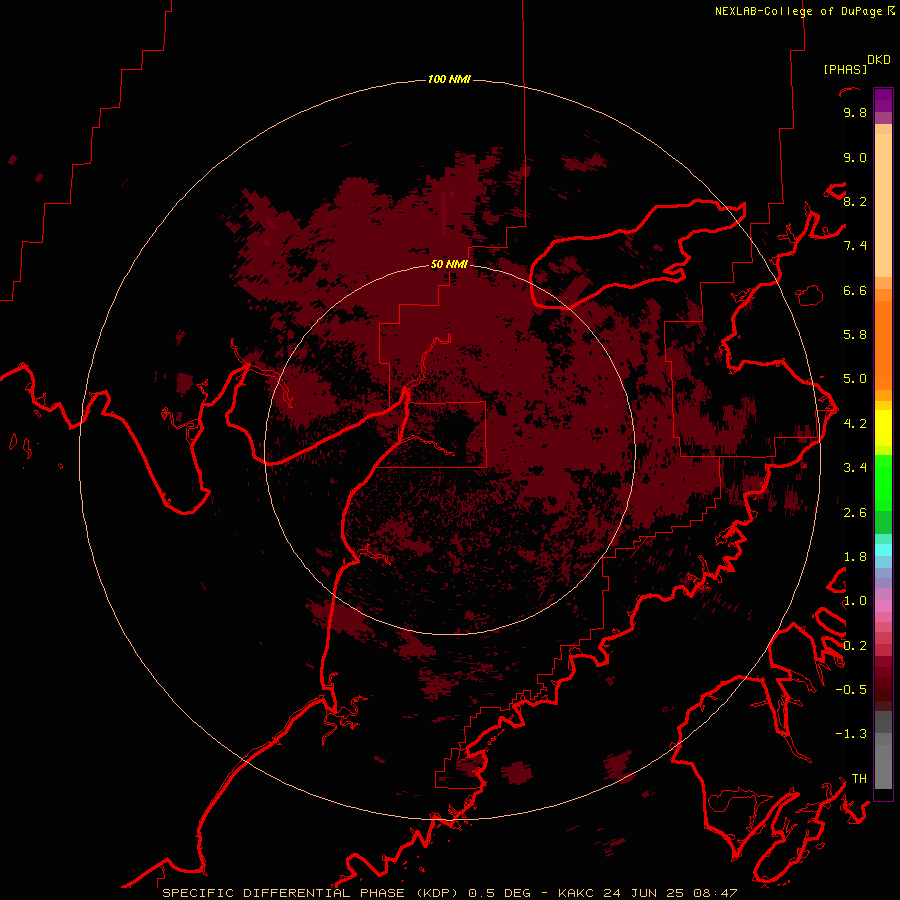Click the bright green color bar segment

coord(883,482)
